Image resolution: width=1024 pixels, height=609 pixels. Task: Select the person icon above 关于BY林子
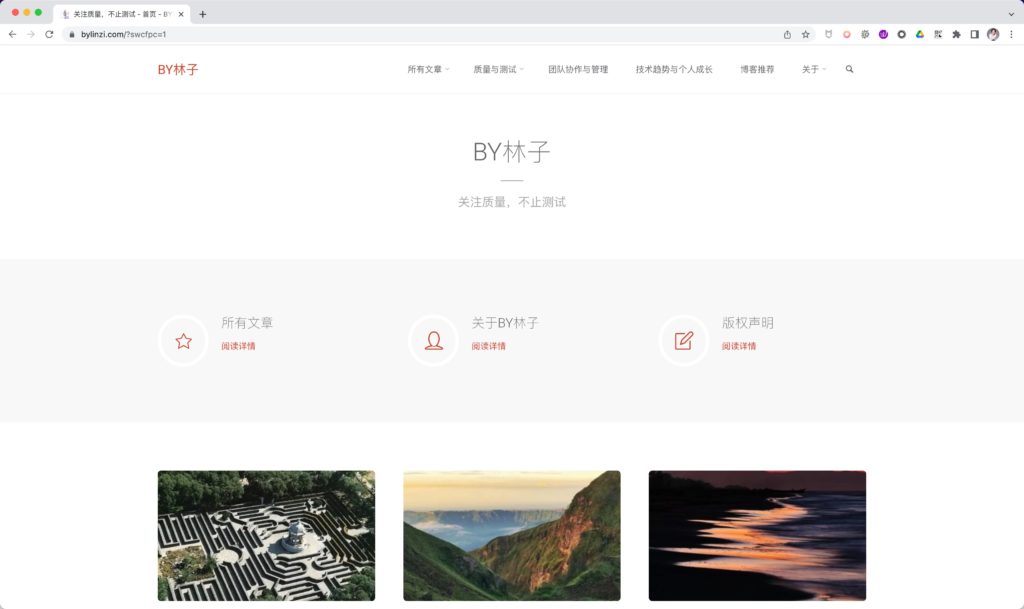tap(432, 340)
